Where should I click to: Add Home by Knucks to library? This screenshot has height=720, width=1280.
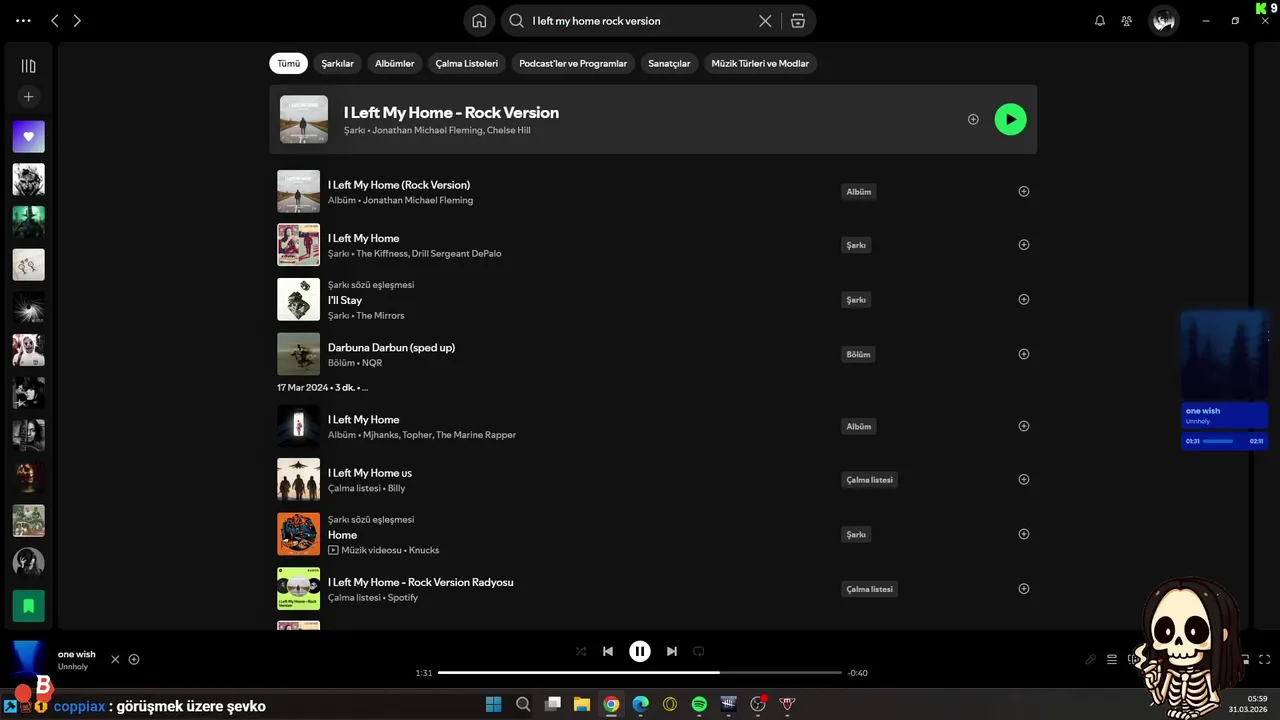tap(1023, 534)
